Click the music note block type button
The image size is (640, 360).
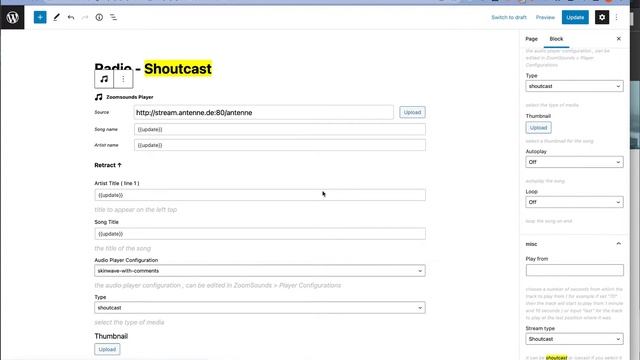pyautogui.click(x=104, y=79)
